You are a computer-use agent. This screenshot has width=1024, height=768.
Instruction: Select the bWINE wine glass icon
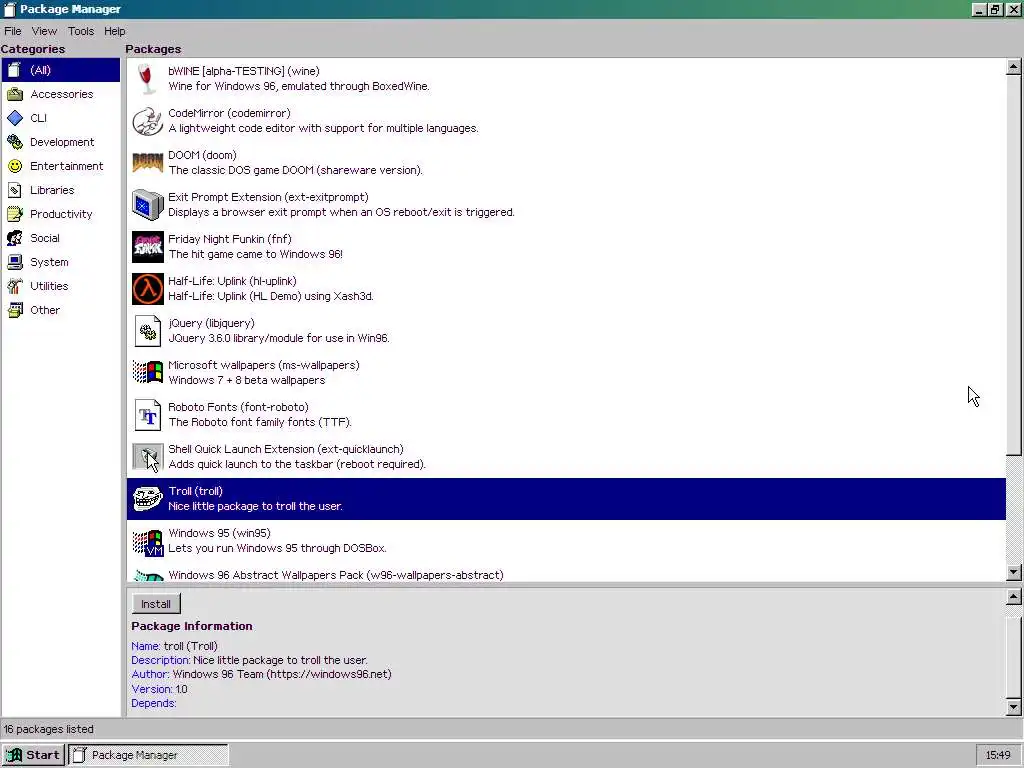[148, 79]
